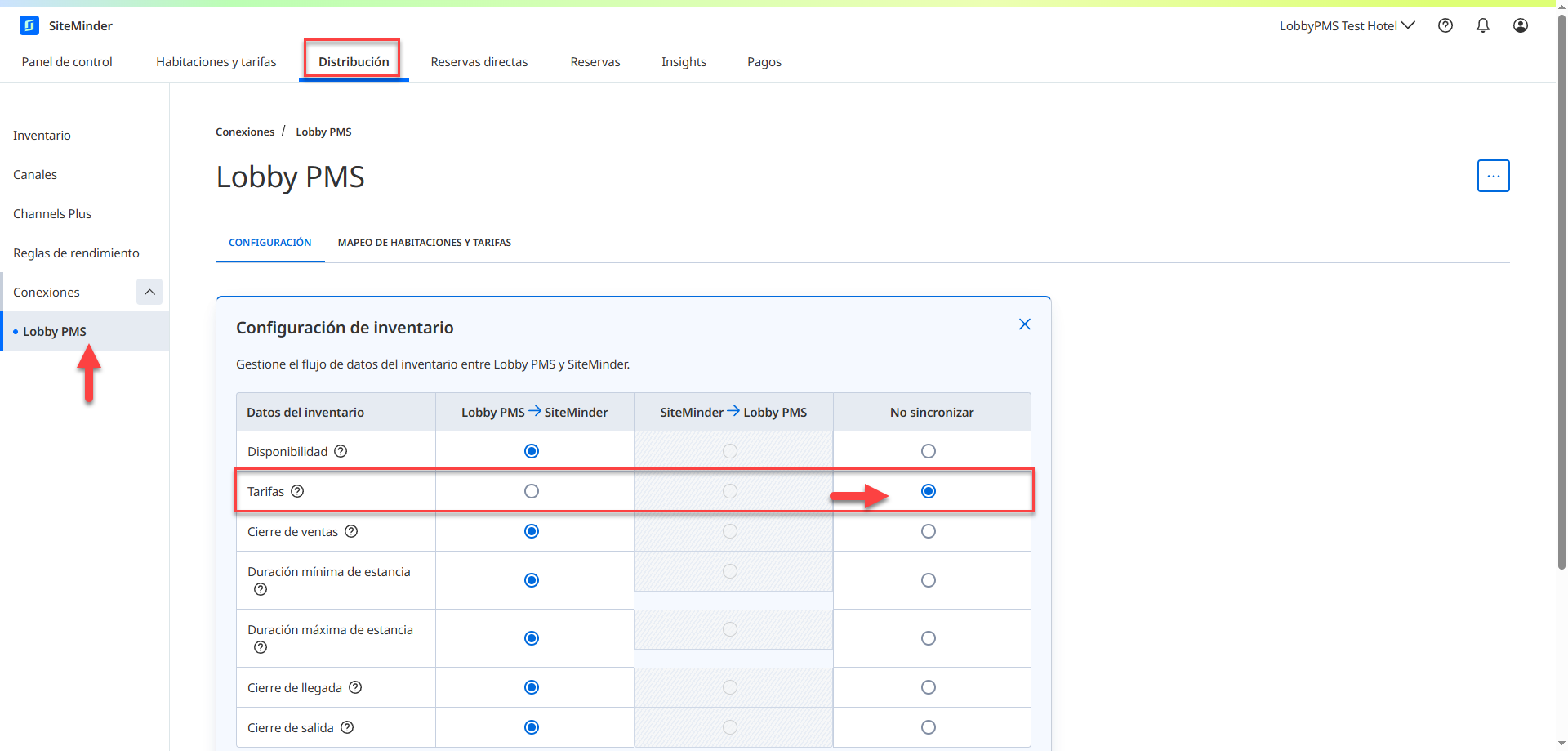Select Lobby PMS to SiteMinder for Duración mínima
The width and height of the screenshot is (1568, 751).
coord(532,580)
